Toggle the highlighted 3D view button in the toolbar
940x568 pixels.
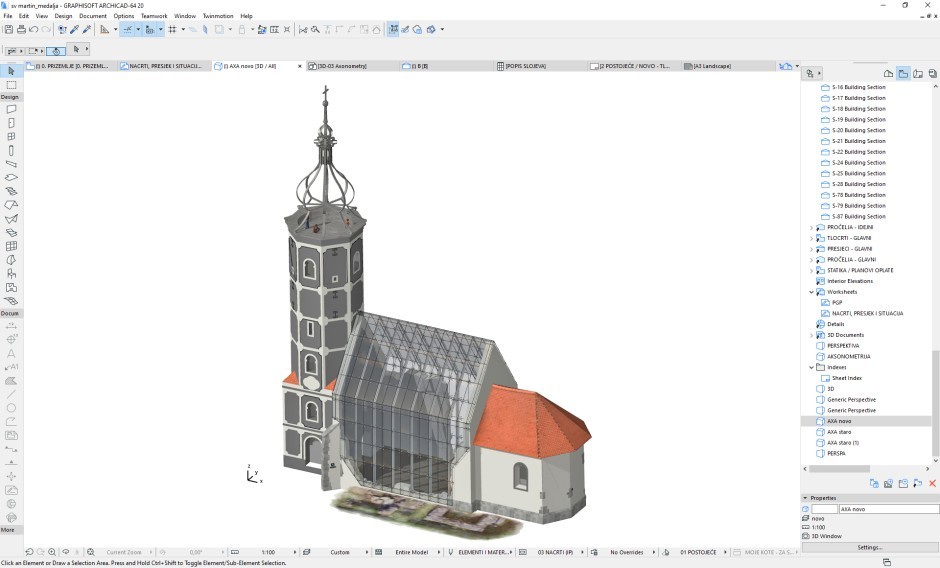click(x=393, y=30)
